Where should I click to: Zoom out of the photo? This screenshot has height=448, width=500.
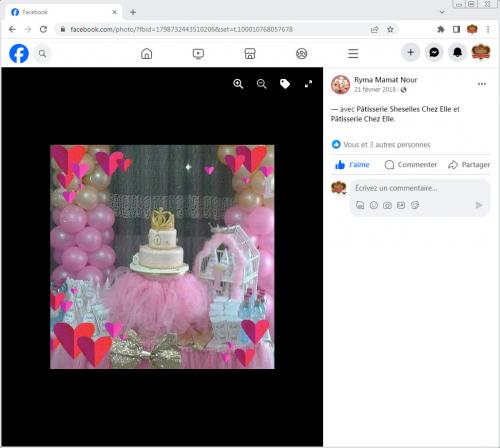(x=262, y=84)
